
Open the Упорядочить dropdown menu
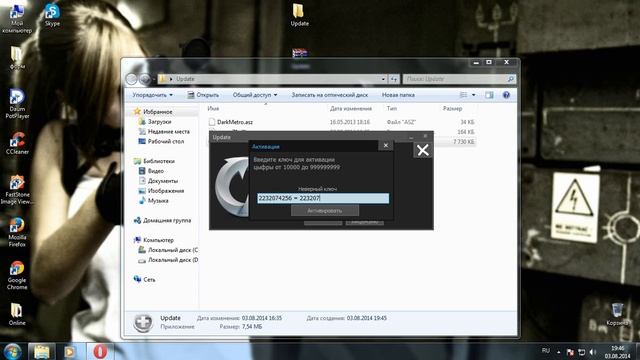[x=152, y=95]
